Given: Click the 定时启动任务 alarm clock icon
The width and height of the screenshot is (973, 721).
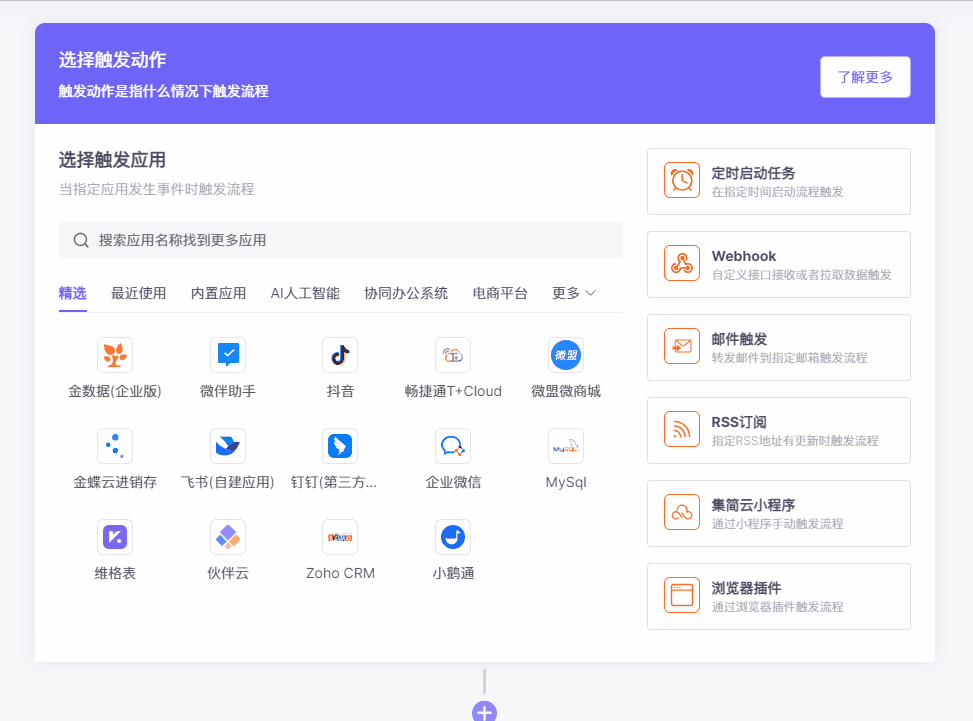Looking at the screenshot, I should [x=682, y=181].
